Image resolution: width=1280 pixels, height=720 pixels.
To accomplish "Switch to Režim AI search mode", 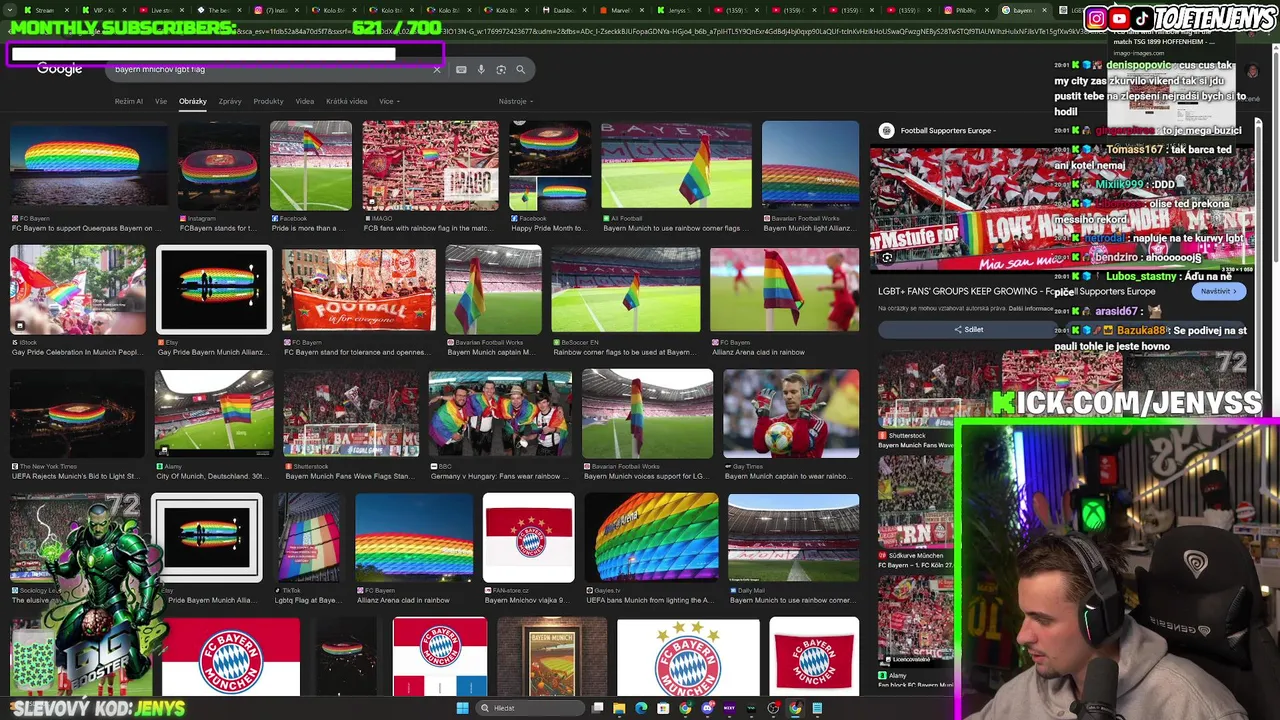I will coord(129,101).
